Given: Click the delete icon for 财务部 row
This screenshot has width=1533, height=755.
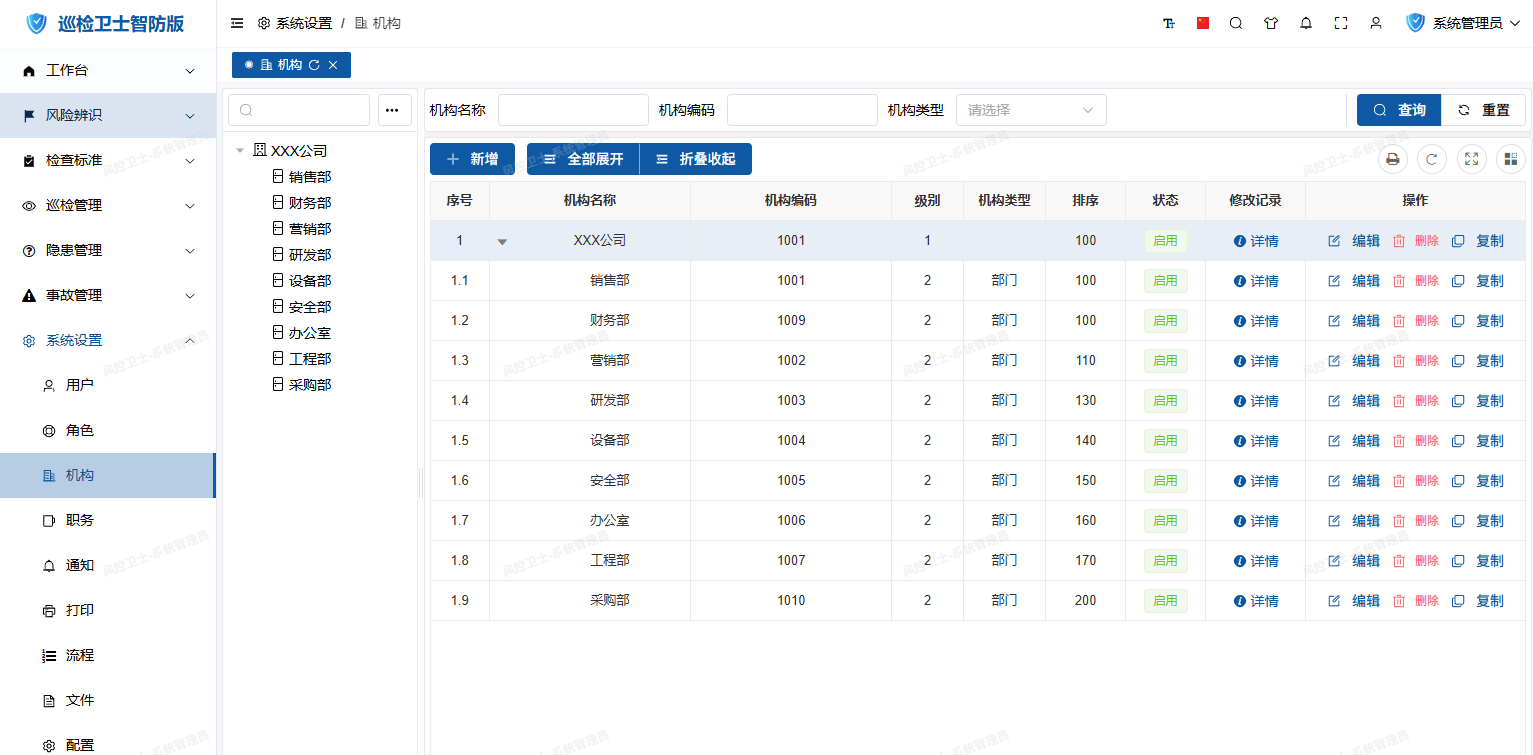Looking at the screenshot, I should [x=1399, y=321].
